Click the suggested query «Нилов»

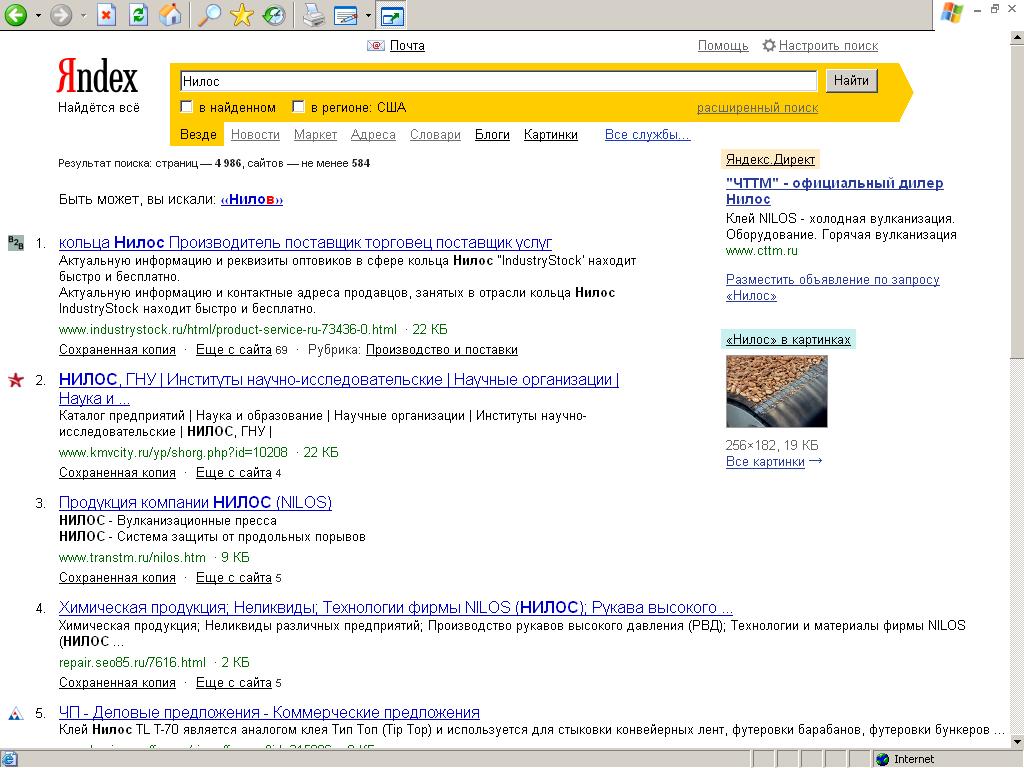[x=251, y=200]
